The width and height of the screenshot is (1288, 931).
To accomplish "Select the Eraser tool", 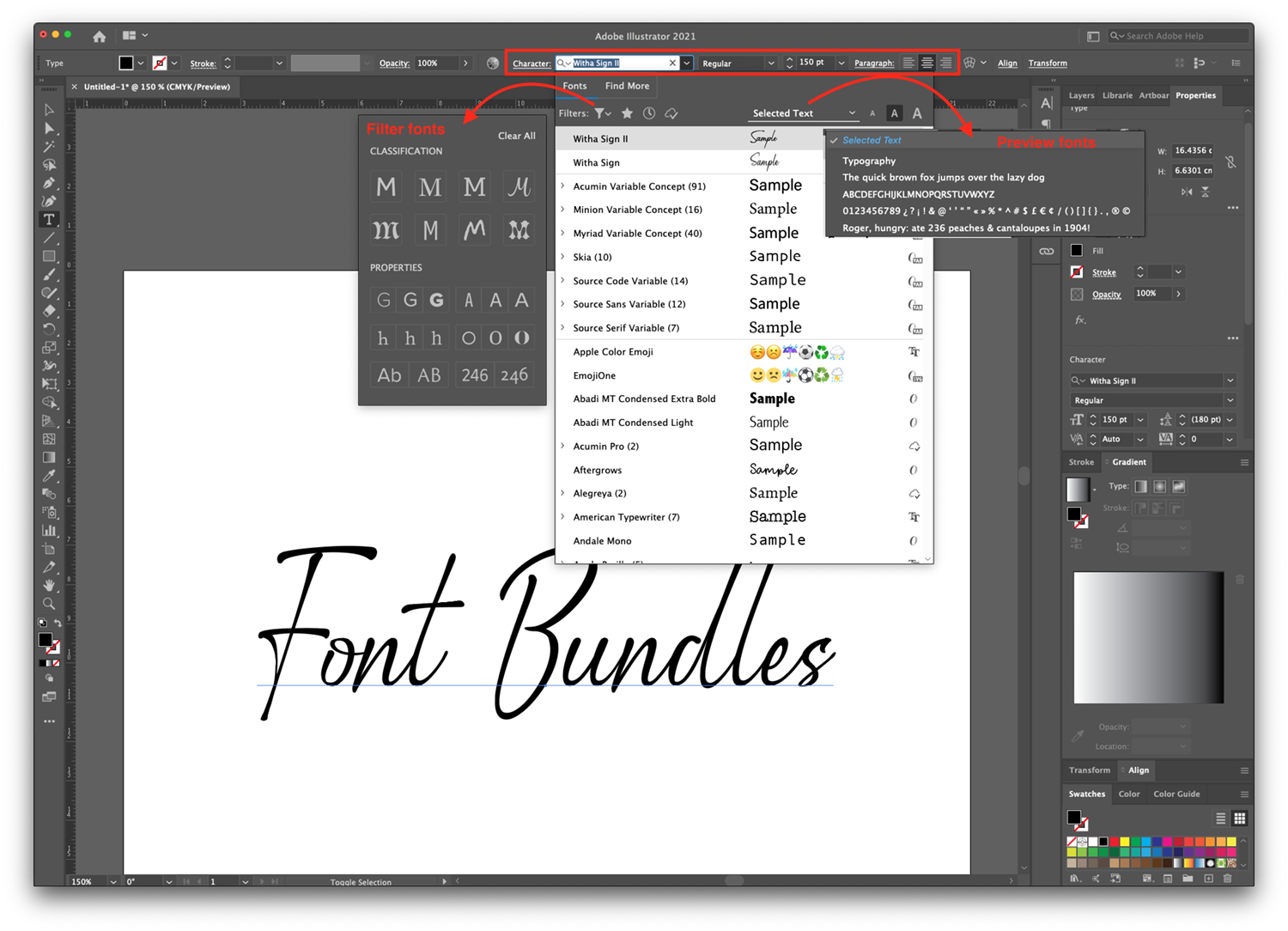I will 49,311.
